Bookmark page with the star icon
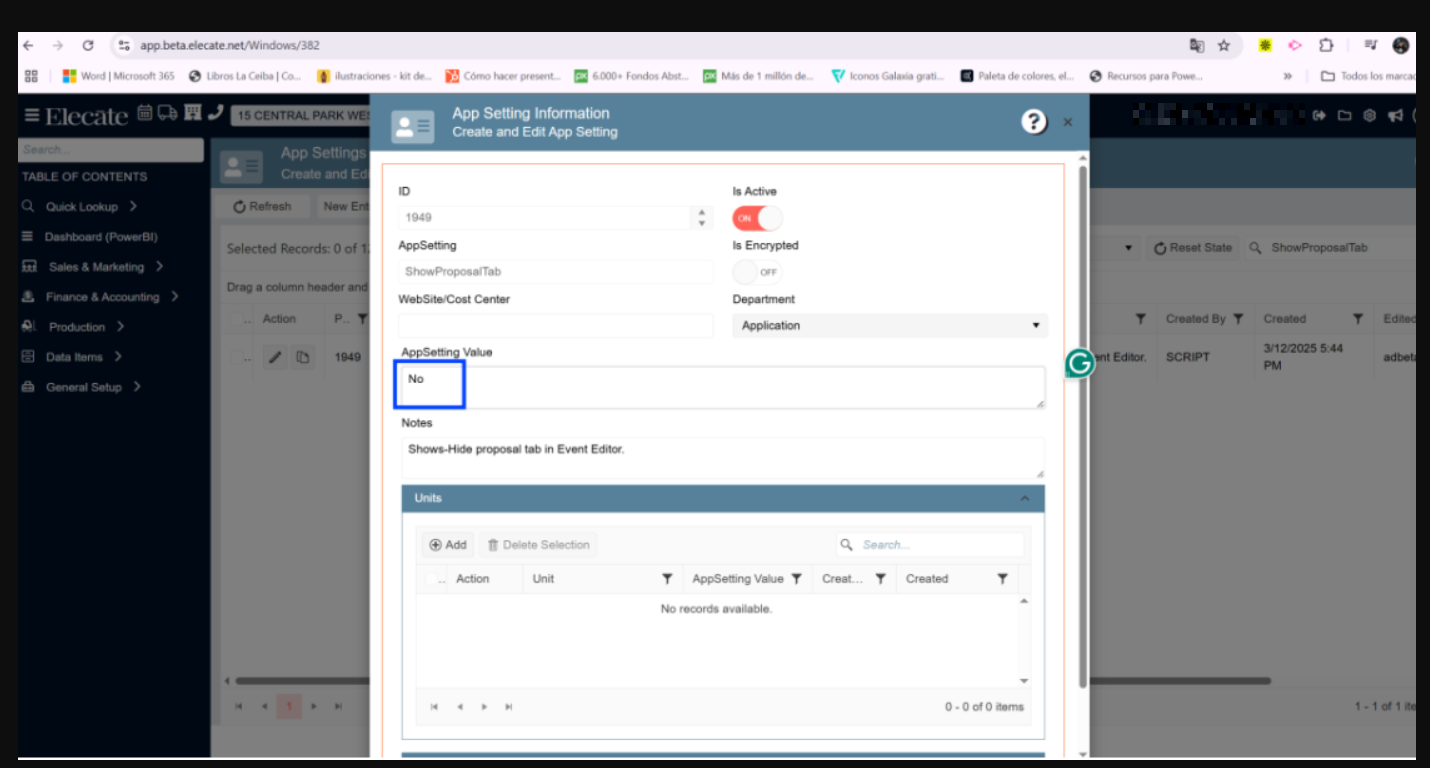Screen dimensions: 1430x768 point(1224,46)
